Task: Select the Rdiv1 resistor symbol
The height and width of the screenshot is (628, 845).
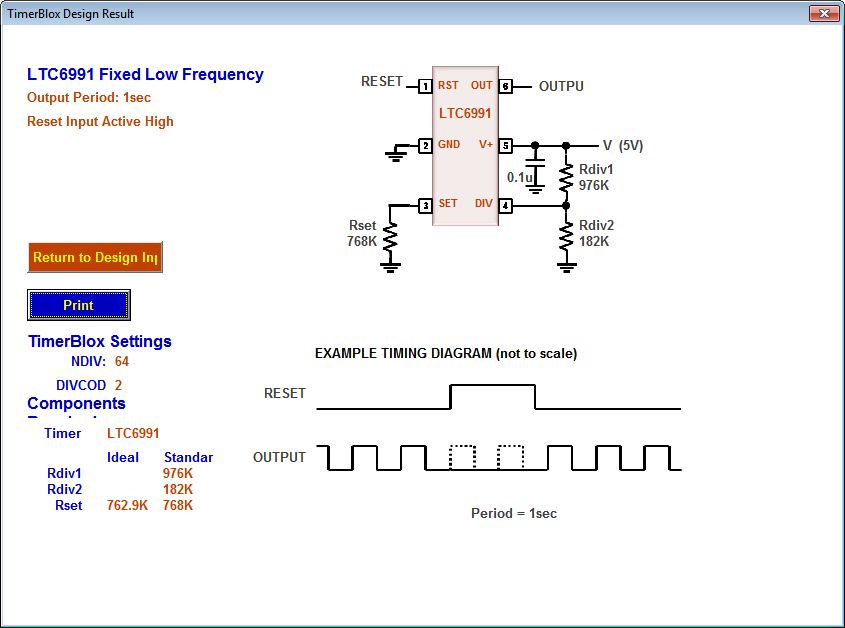Action: pos(566,177)
